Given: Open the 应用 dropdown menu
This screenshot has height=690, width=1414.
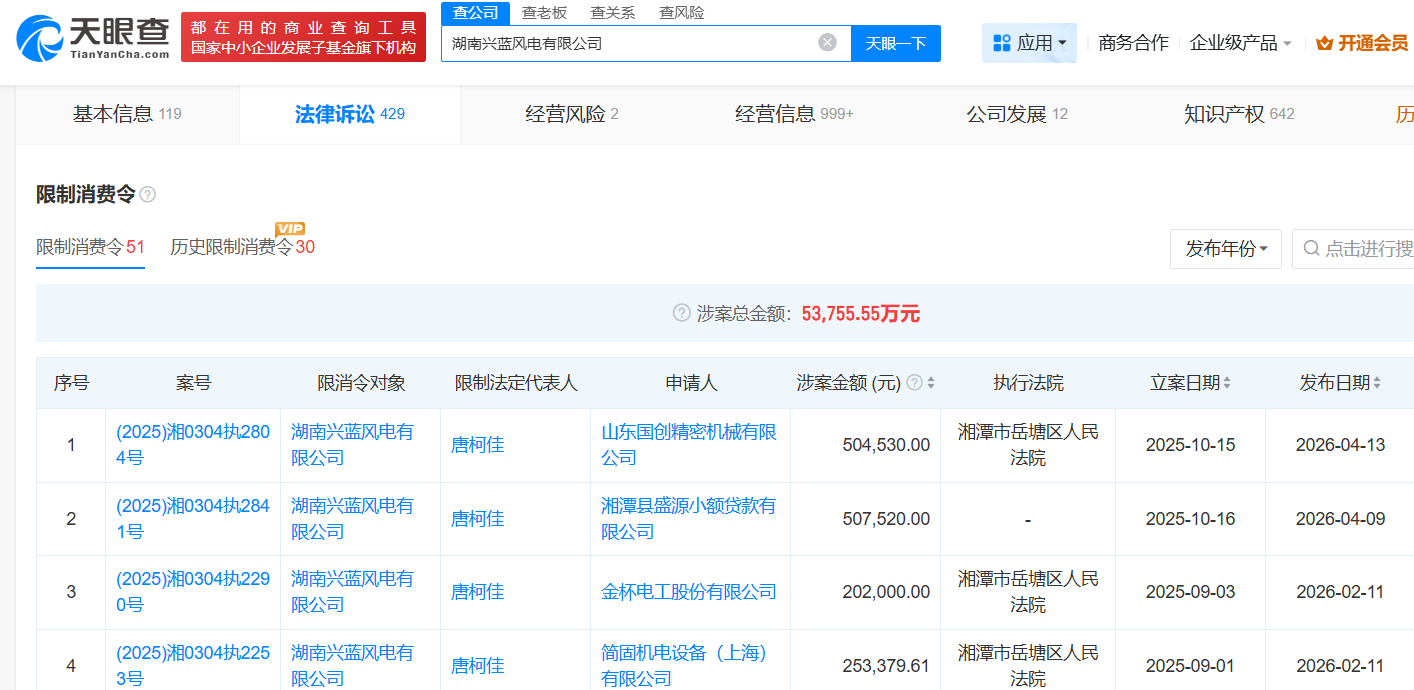Looking at the screenshot, I should click(x=1029, y=43).
